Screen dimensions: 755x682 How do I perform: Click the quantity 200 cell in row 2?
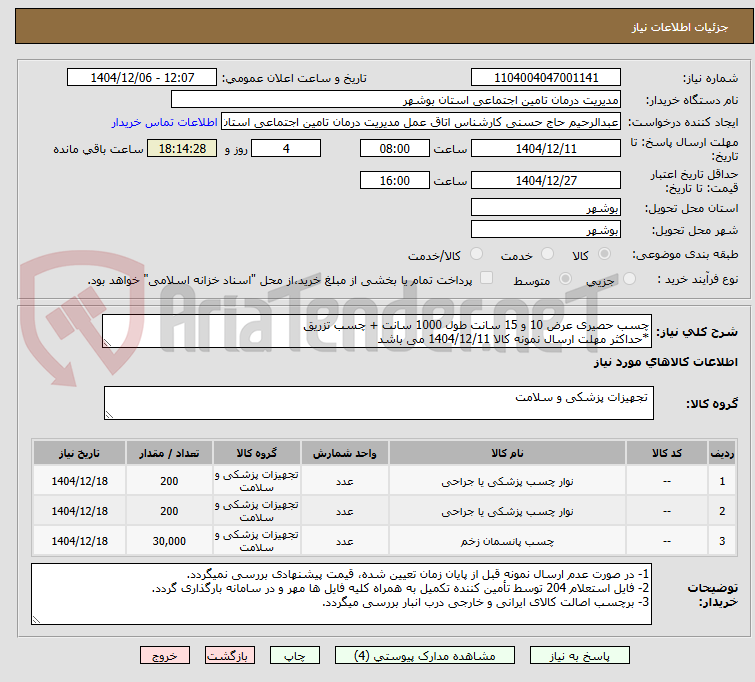(x=169, y=511)
